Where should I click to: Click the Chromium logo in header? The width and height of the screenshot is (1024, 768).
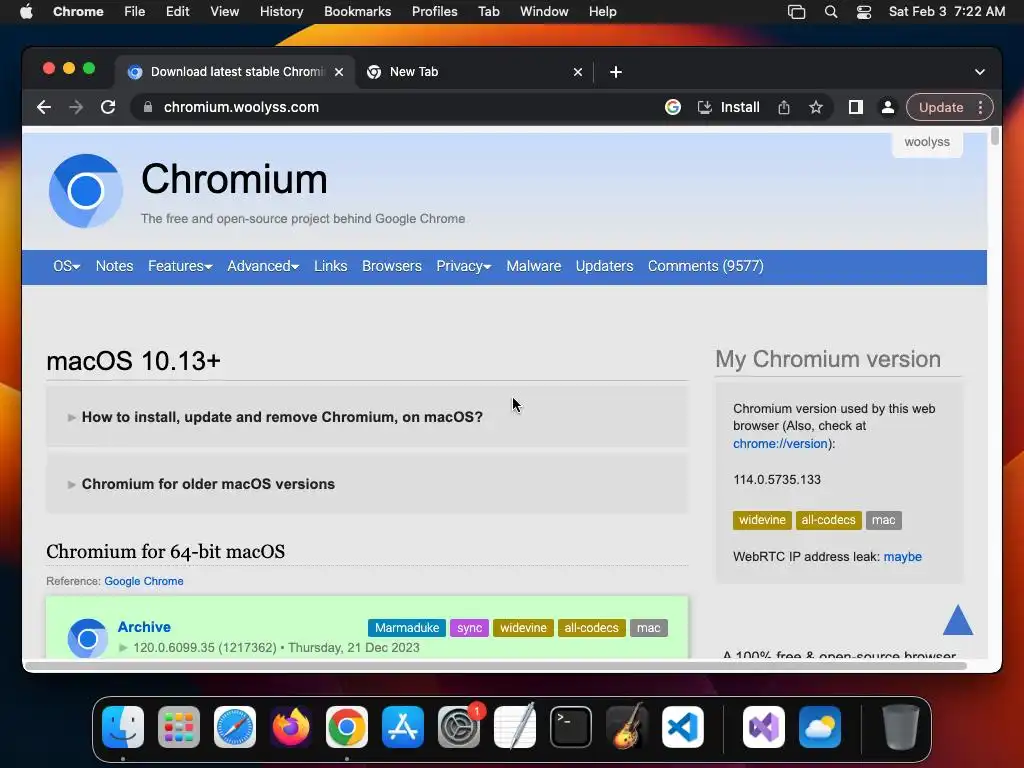tap(86, 191)
